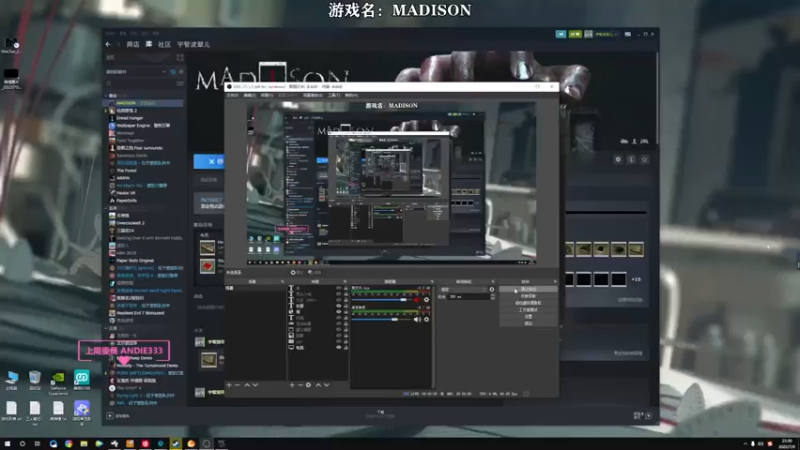Open the scene transition type dropdown in OBS
Image resolution: width=800 pixels, height=450 pixels.
point(463,289)
